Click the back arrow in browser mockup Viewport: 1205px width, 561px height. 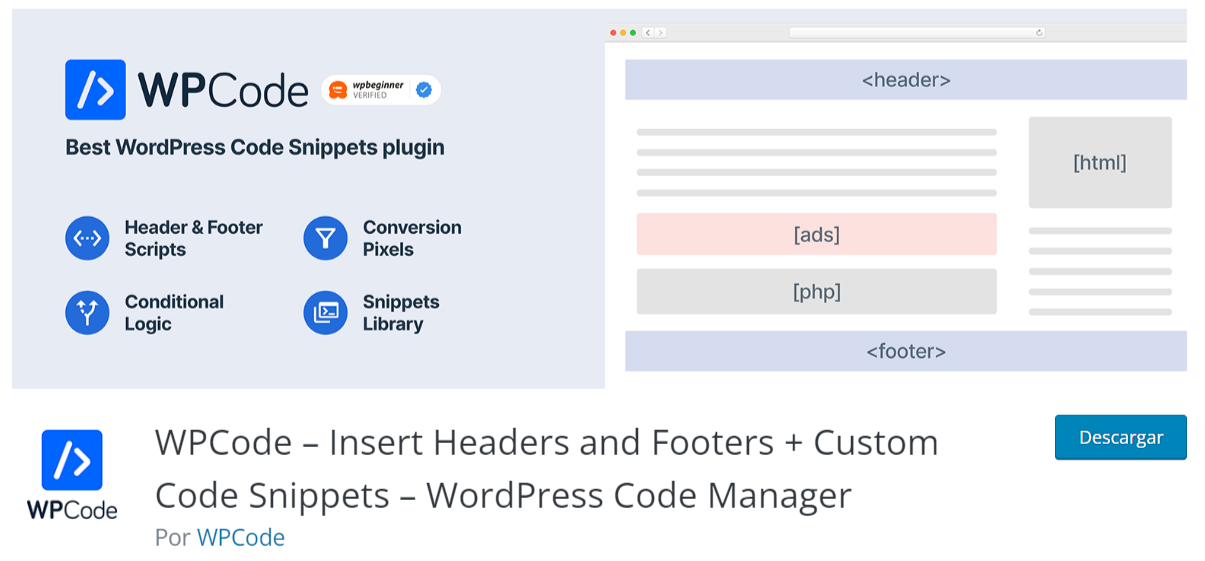point(648,33)
